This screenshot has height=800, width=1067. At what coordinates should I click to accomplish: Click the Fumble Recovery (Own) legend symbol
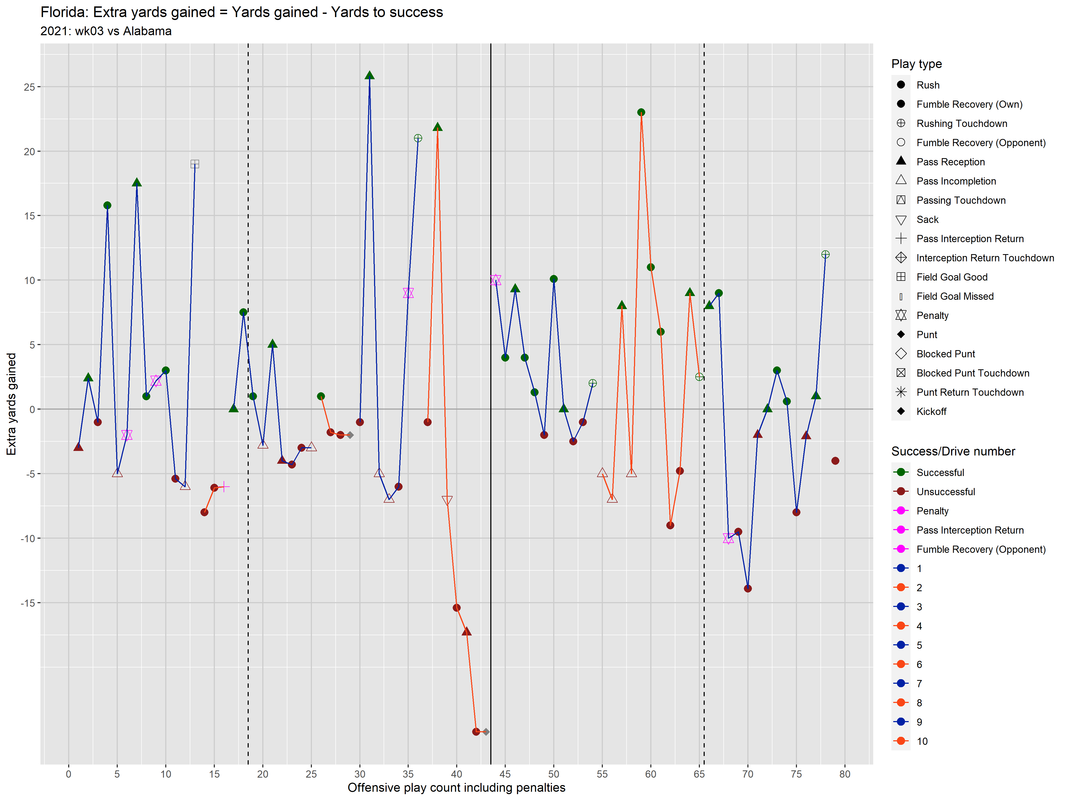(900, 104)
